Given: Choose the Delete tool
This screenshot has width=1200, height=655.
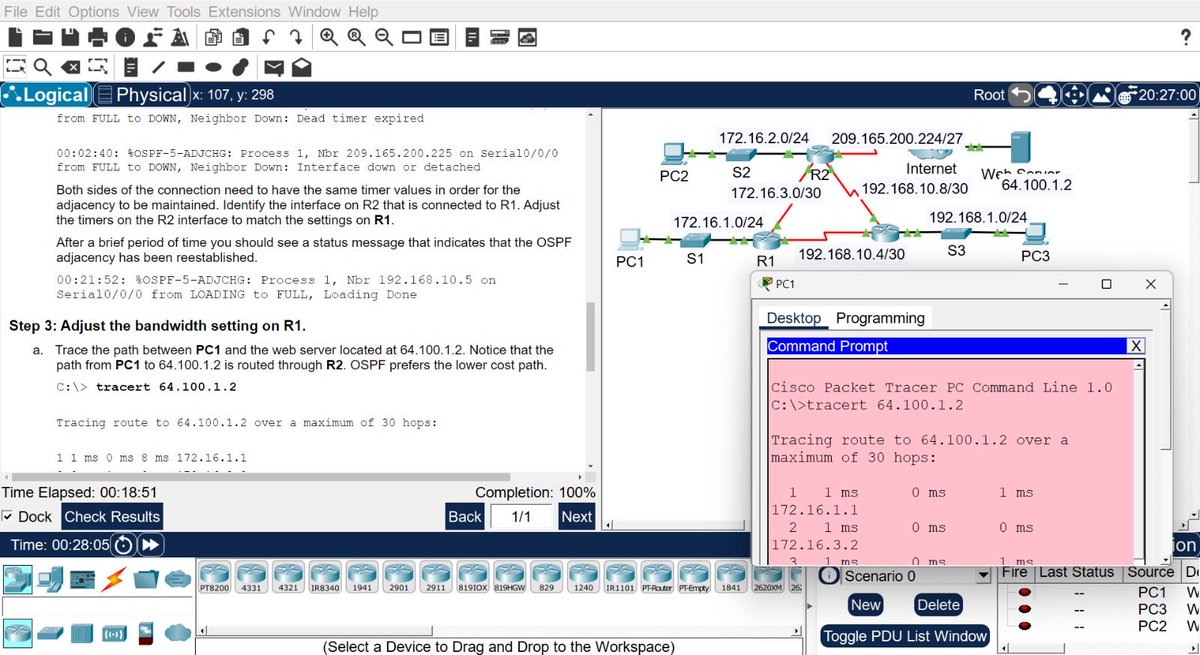Looking at the screenshot, I should [x=70, y=67].
